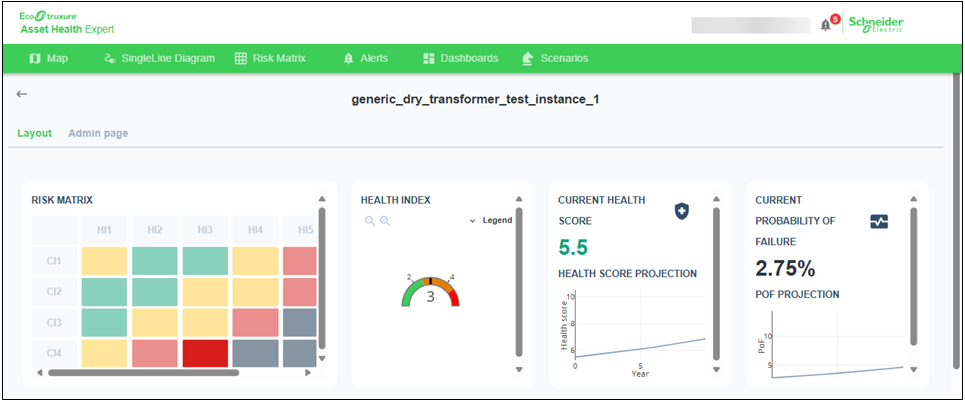Click the dark red CI4 HI3 matrix cell
This screenshot has height=402, width=965.
[205, 353]
